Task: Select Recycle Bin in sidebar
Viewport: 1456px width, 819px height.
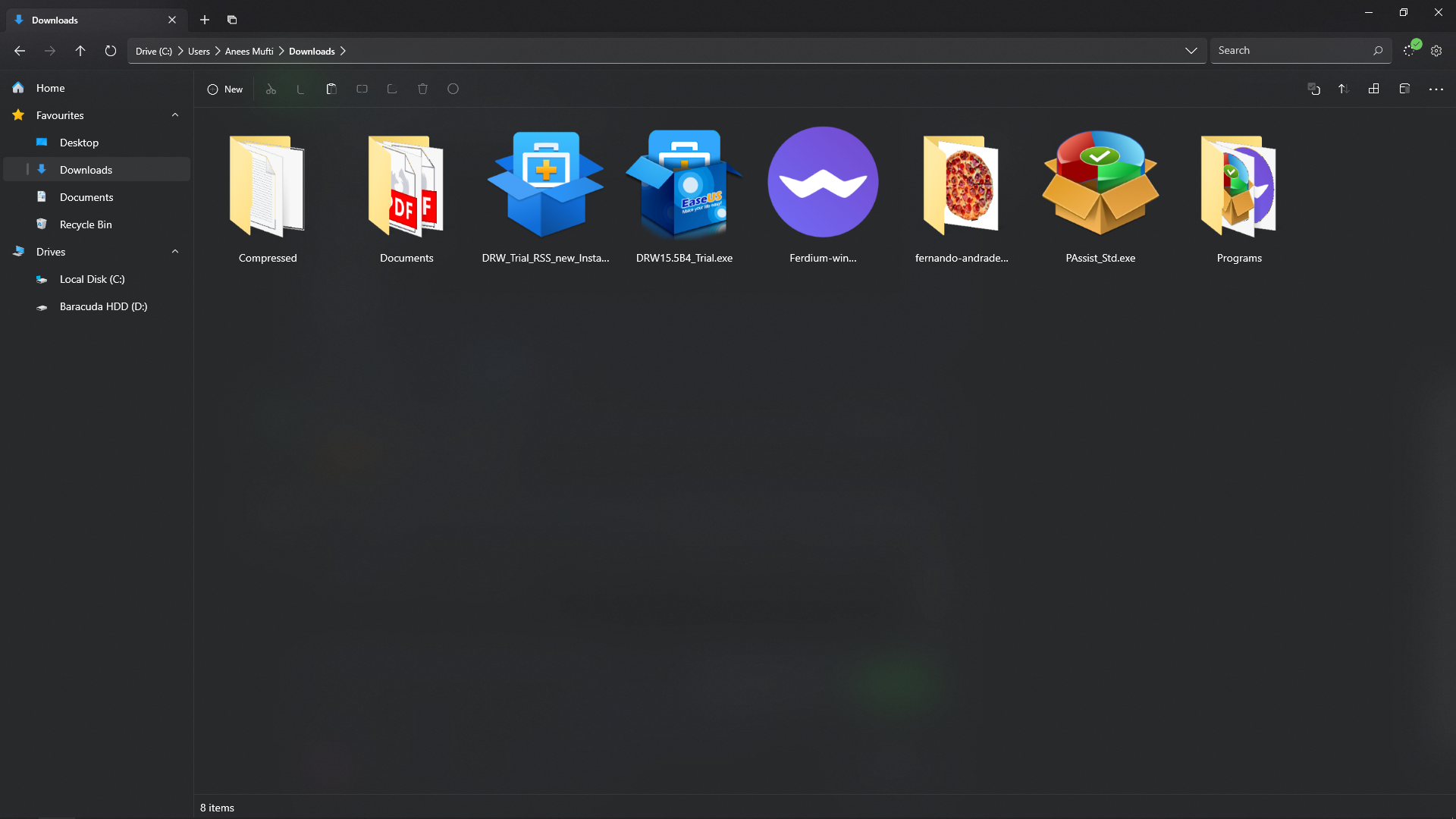Action: click(x=86, y=224)
